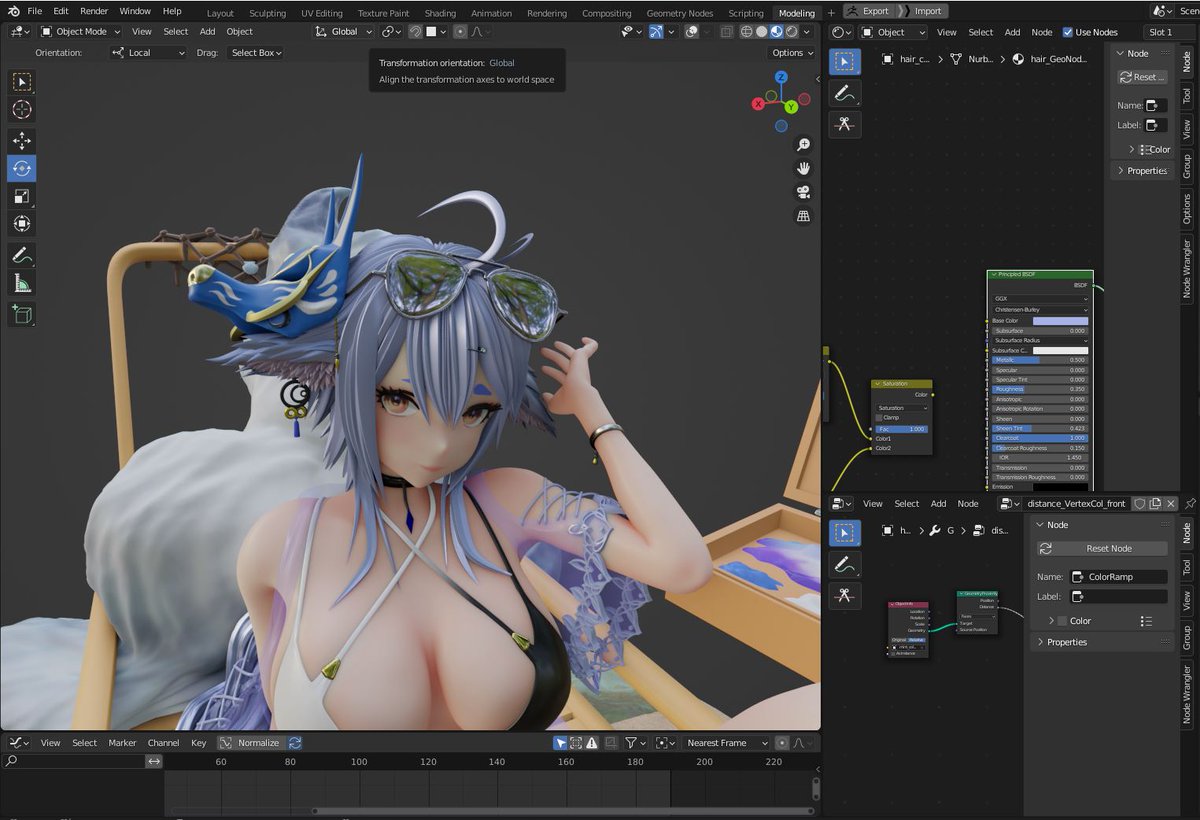Select the box select tool in geometry node editor

pos(845,533)
